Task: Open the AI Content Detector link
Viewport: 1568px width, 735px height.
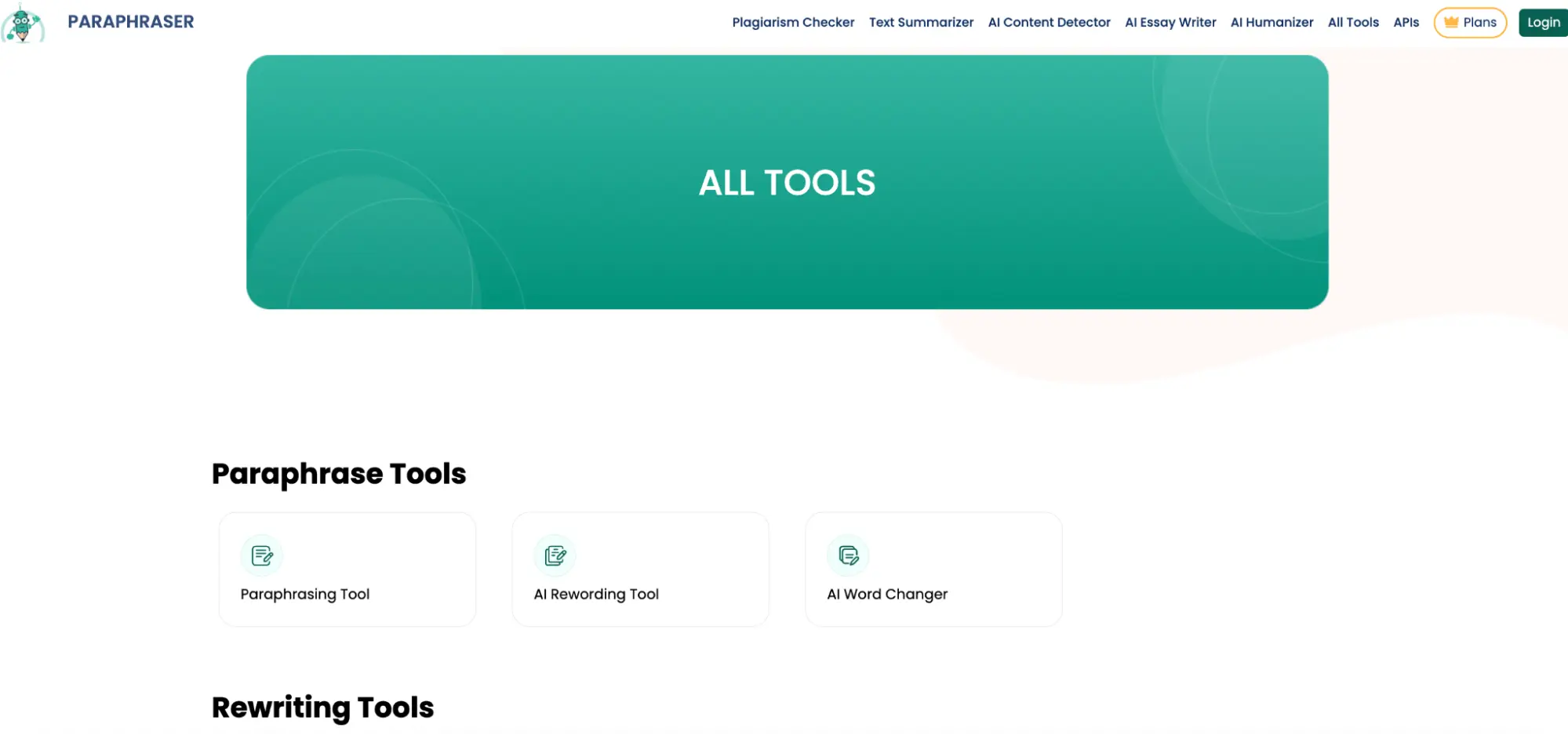Action: (1049, 23)
